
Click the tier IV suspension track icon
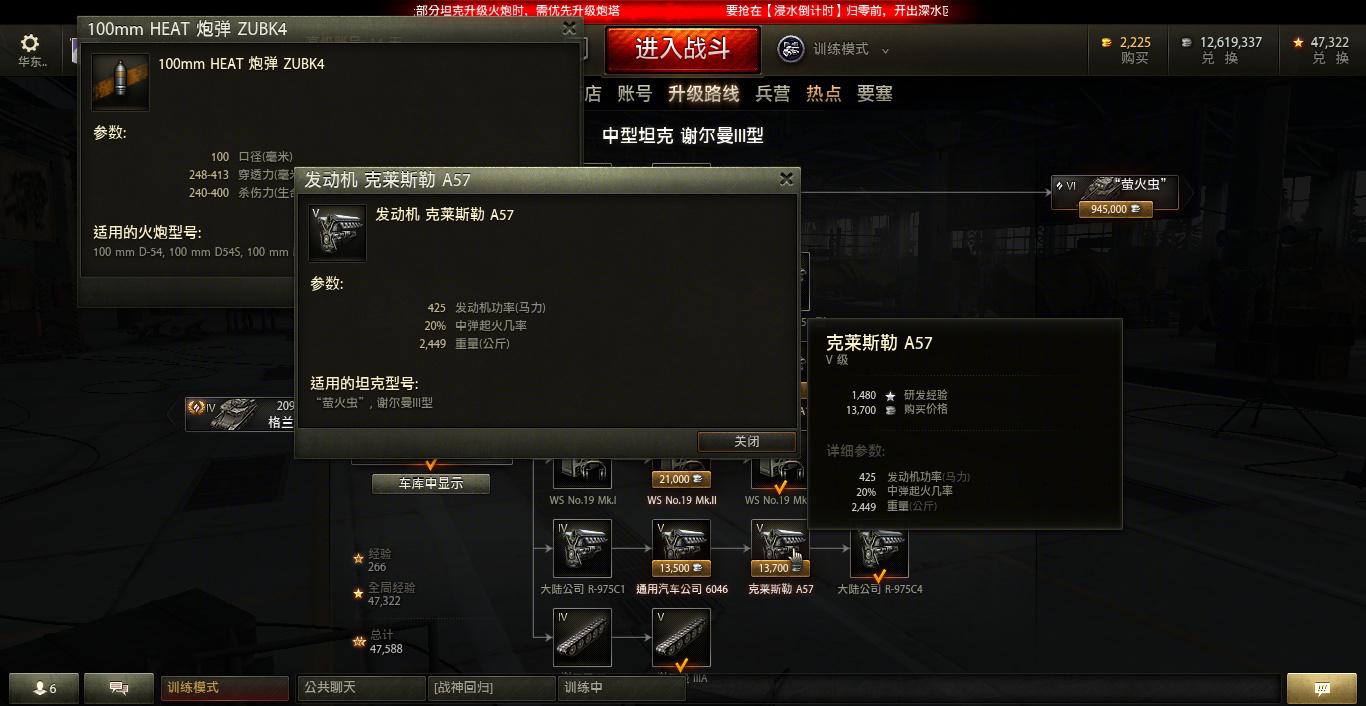(x=582, y=637)
